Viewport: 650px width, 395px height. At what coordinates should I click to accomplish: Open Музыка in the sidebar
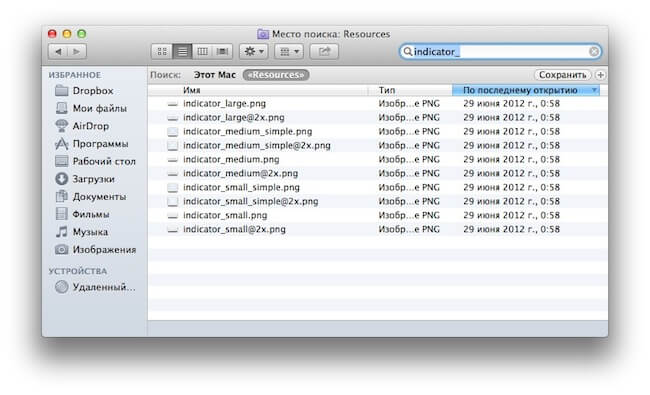[x=90, y=232]
